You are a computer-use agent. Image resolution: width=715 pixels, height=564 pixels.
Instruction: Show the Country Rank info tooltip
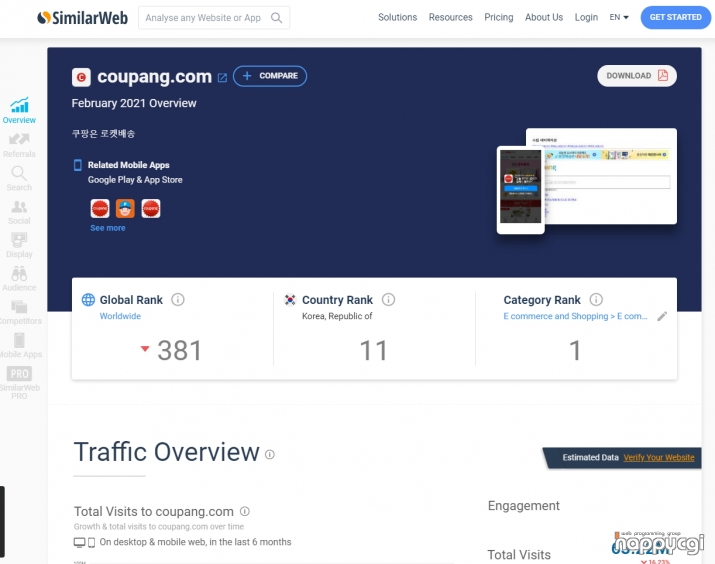(x=388, y=300)
